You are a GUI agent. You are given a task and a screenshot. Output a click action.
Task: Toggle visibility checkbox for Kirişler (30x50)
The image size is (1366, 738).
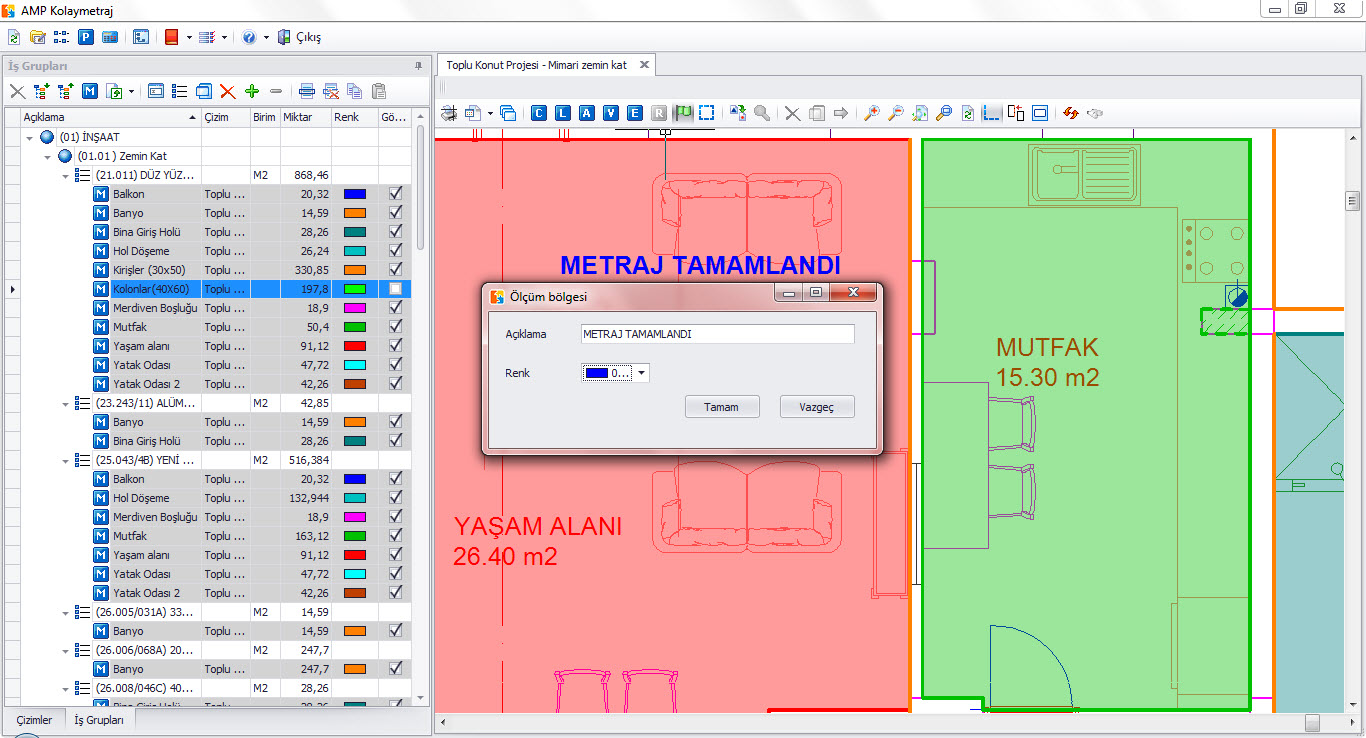click(396, 270)
